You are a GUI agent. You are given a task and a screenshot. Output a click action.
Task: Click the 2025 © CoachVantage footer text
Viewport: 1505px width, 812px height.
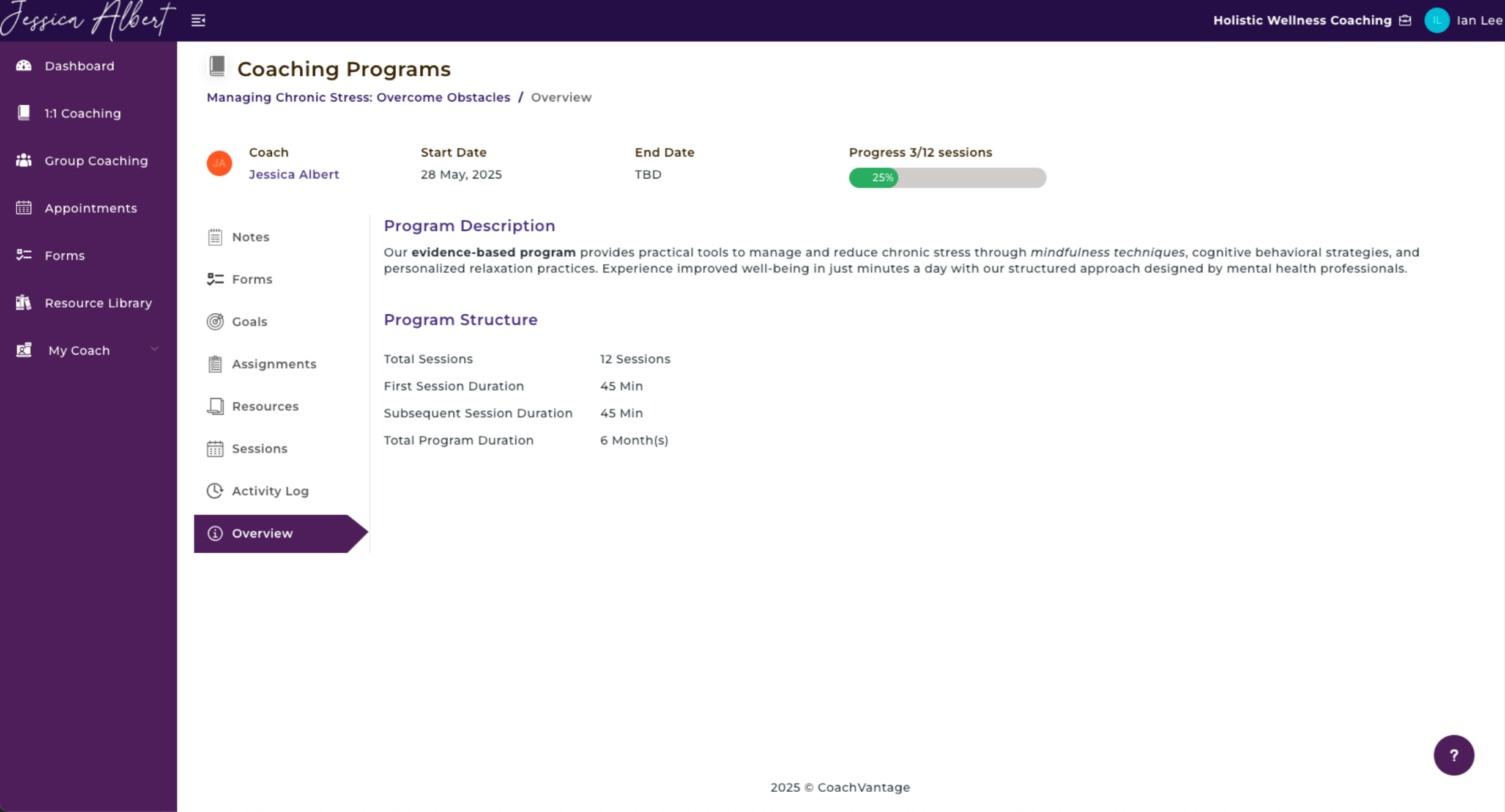(x=840, y=788)
